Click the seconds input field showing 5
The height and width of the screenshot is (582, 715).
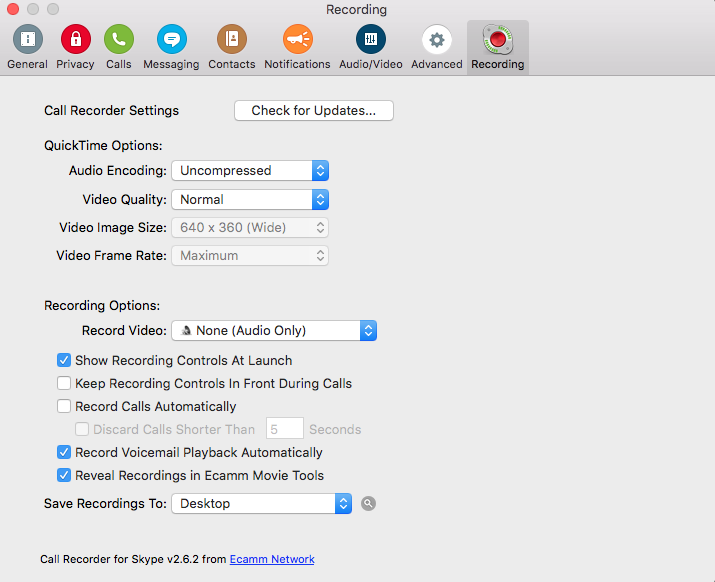[x=285, y=428]
